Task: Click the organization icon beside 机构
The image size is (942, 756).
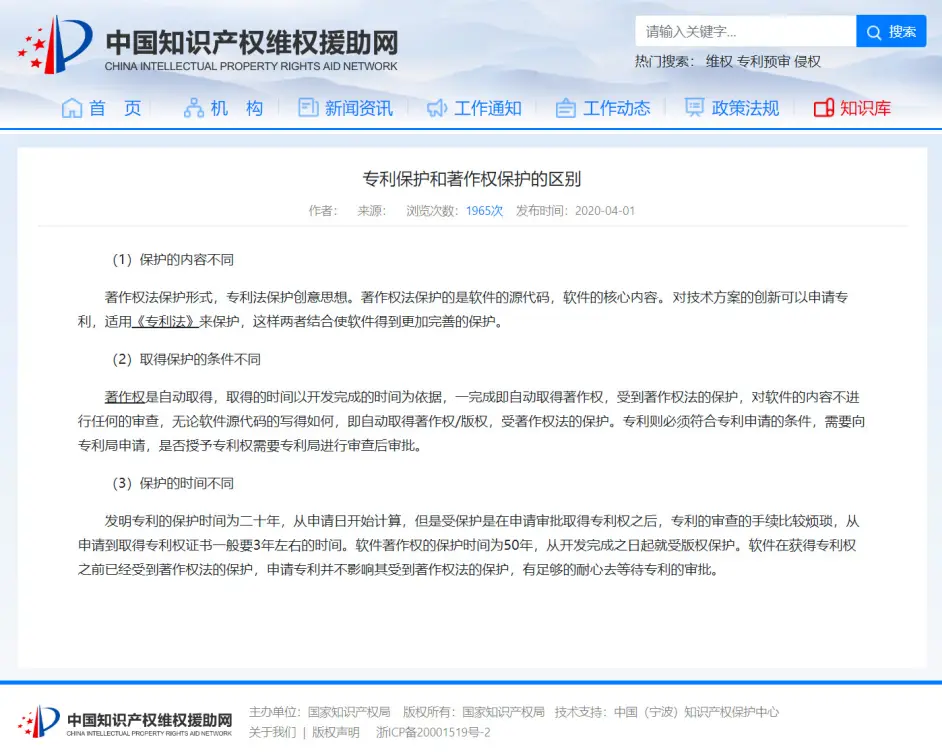Action: [x=193, y=108]
